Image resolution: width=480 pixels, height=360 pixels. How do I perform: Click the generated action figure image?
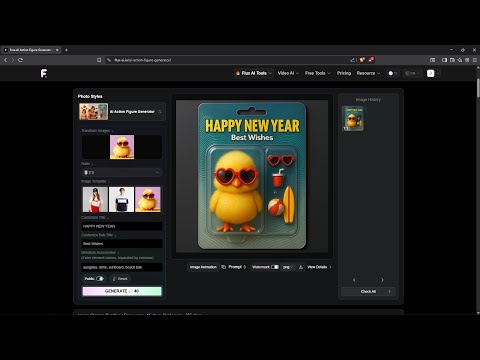coord(252,176)
